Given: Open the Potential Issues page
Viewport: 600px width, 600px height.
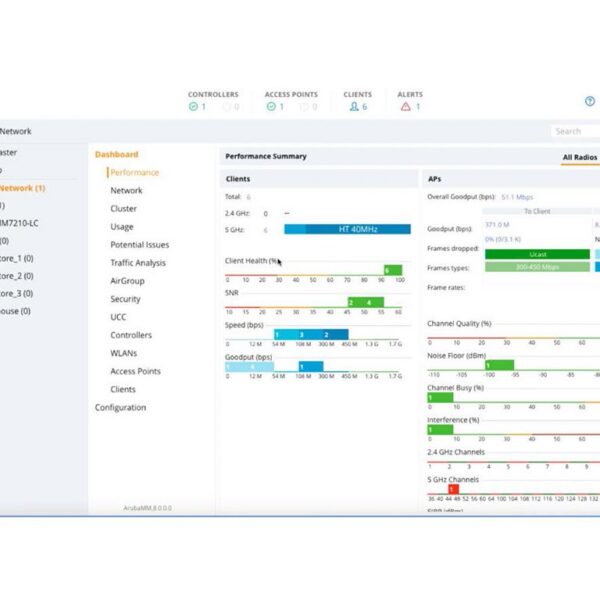Looking at the screenshot, I should point(139,245).
